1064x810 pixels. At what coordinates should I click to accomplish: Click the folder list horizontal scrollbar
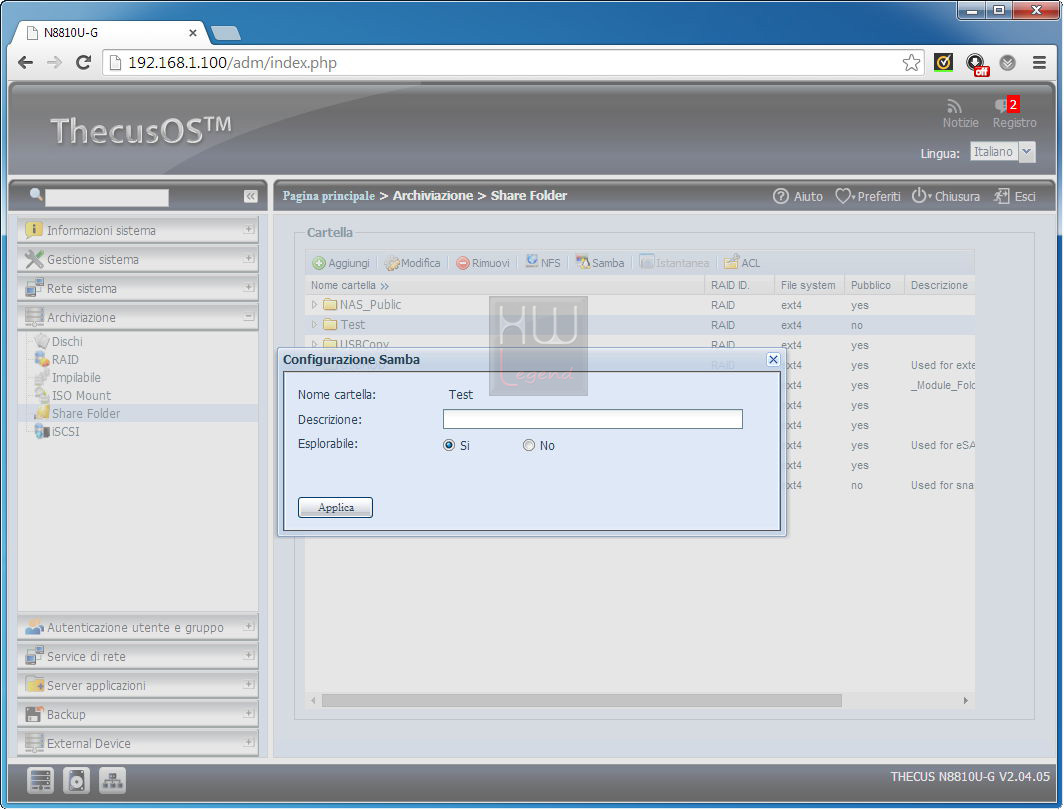582,700
